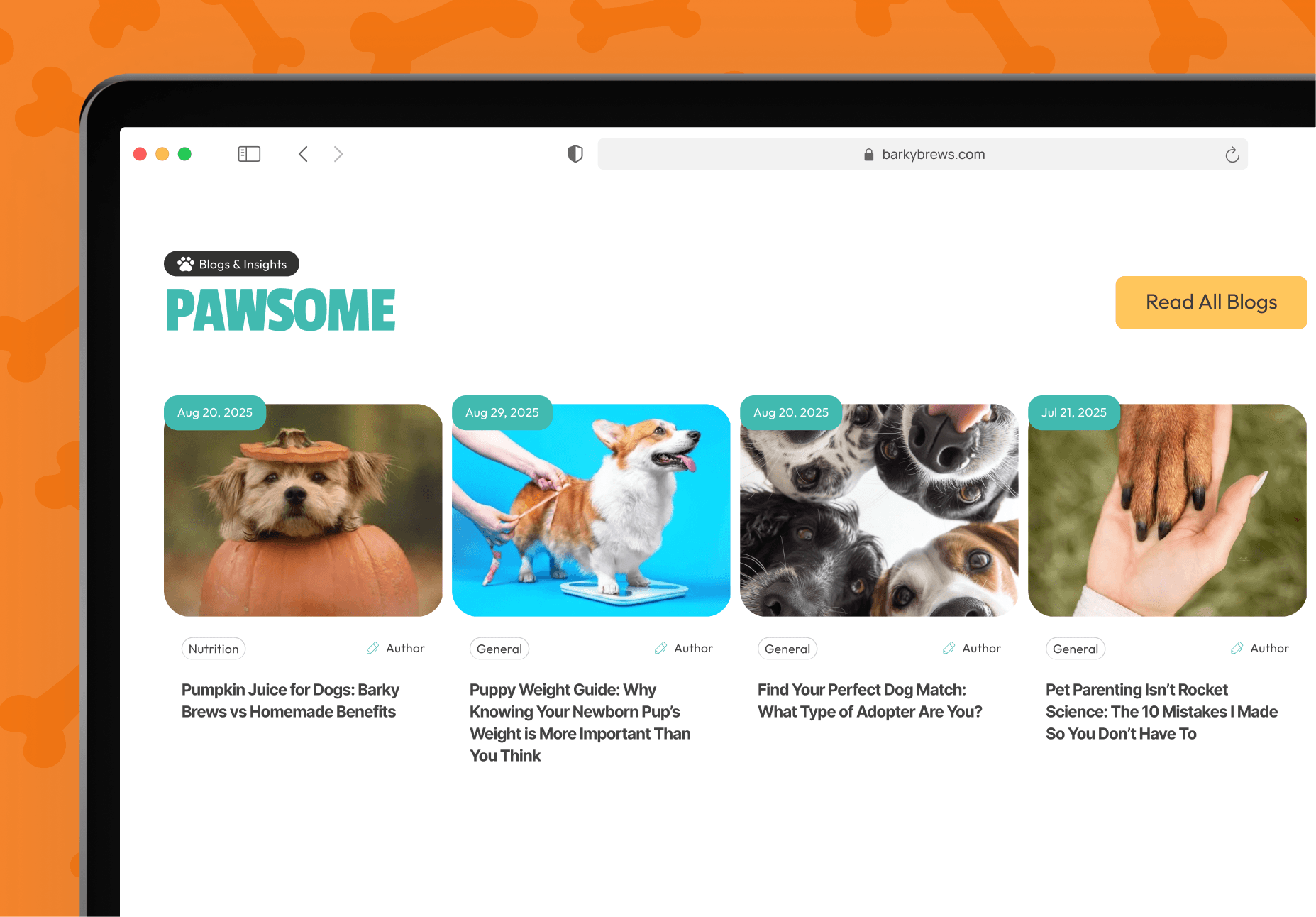The image size is (1316, 917).
Task: Click the pencil icon on the Pet Parenting card
Action: [1237, 648]
